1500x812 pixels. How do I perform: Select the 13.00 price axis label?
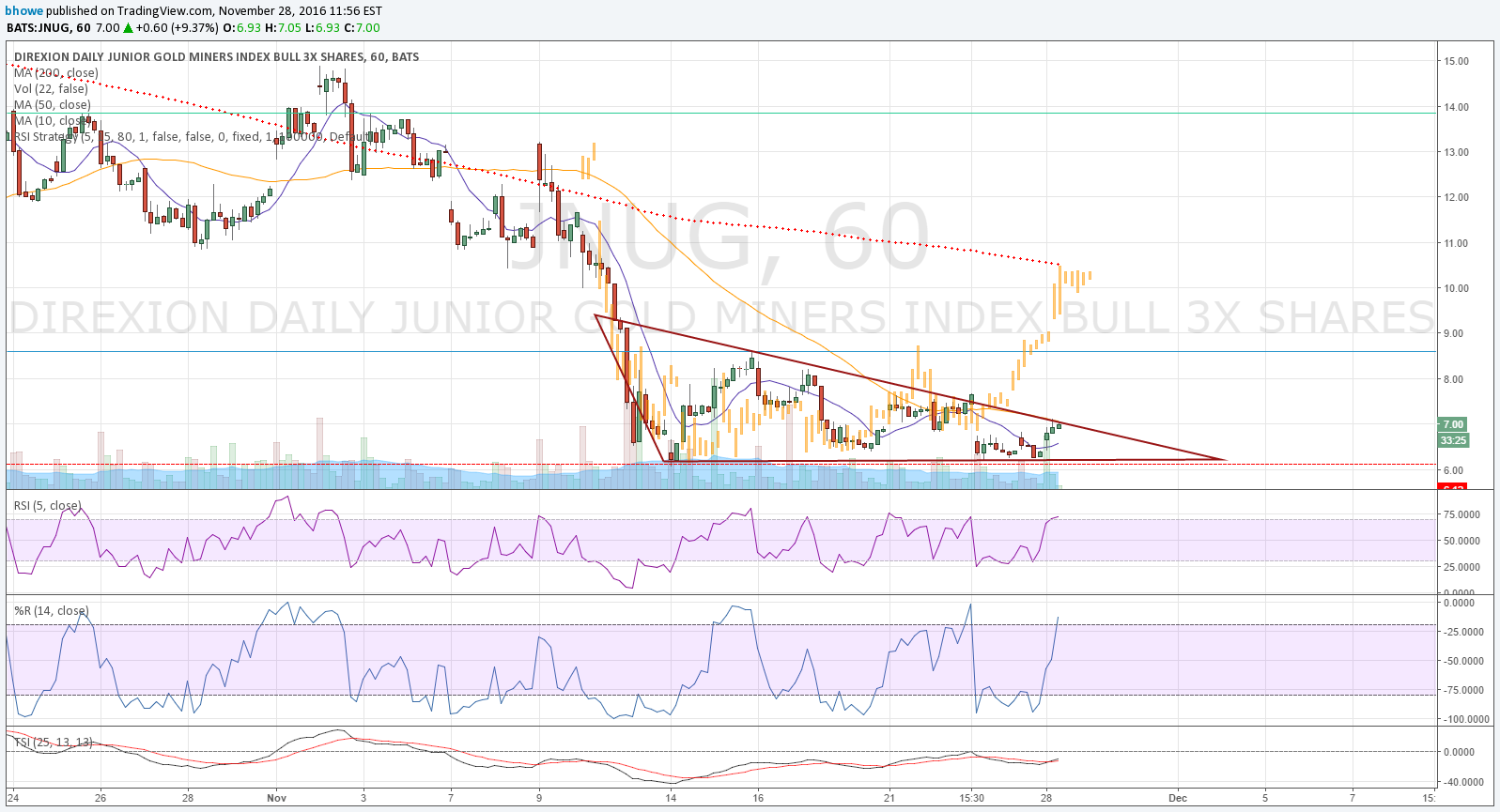pos(1457,152)
